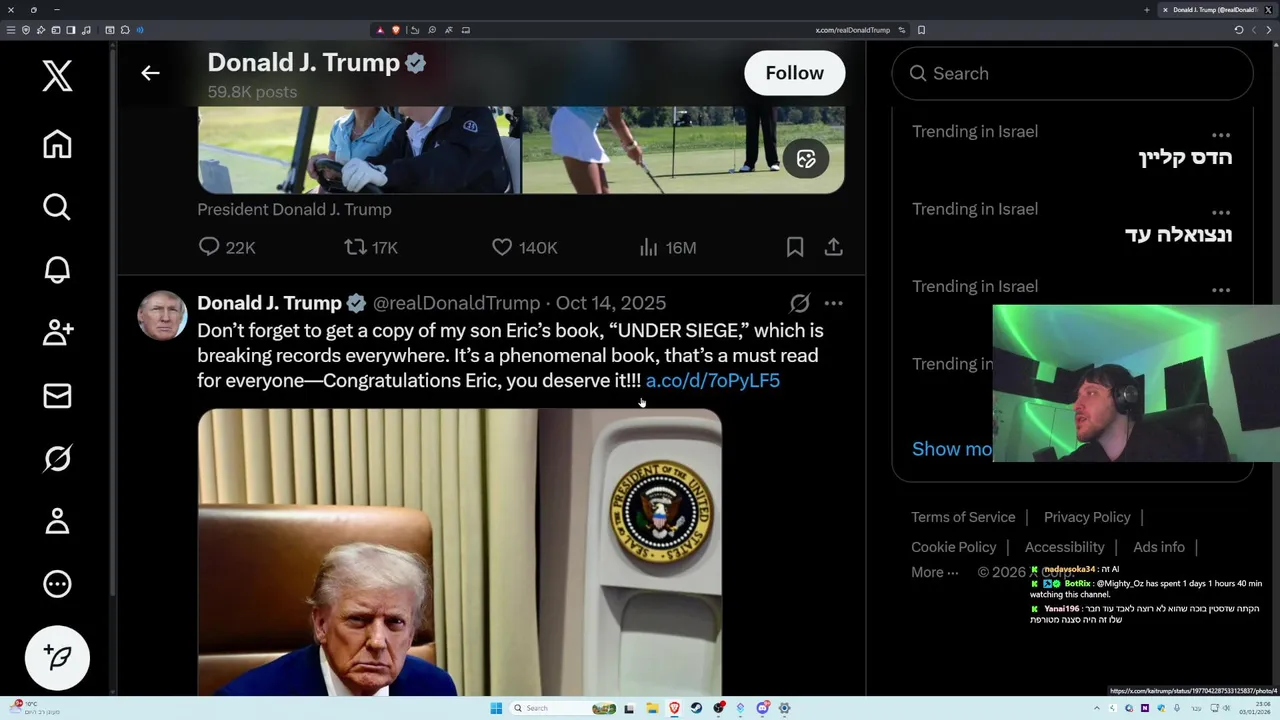Click the bookmark icon beside the address bar

coord(921,30)
